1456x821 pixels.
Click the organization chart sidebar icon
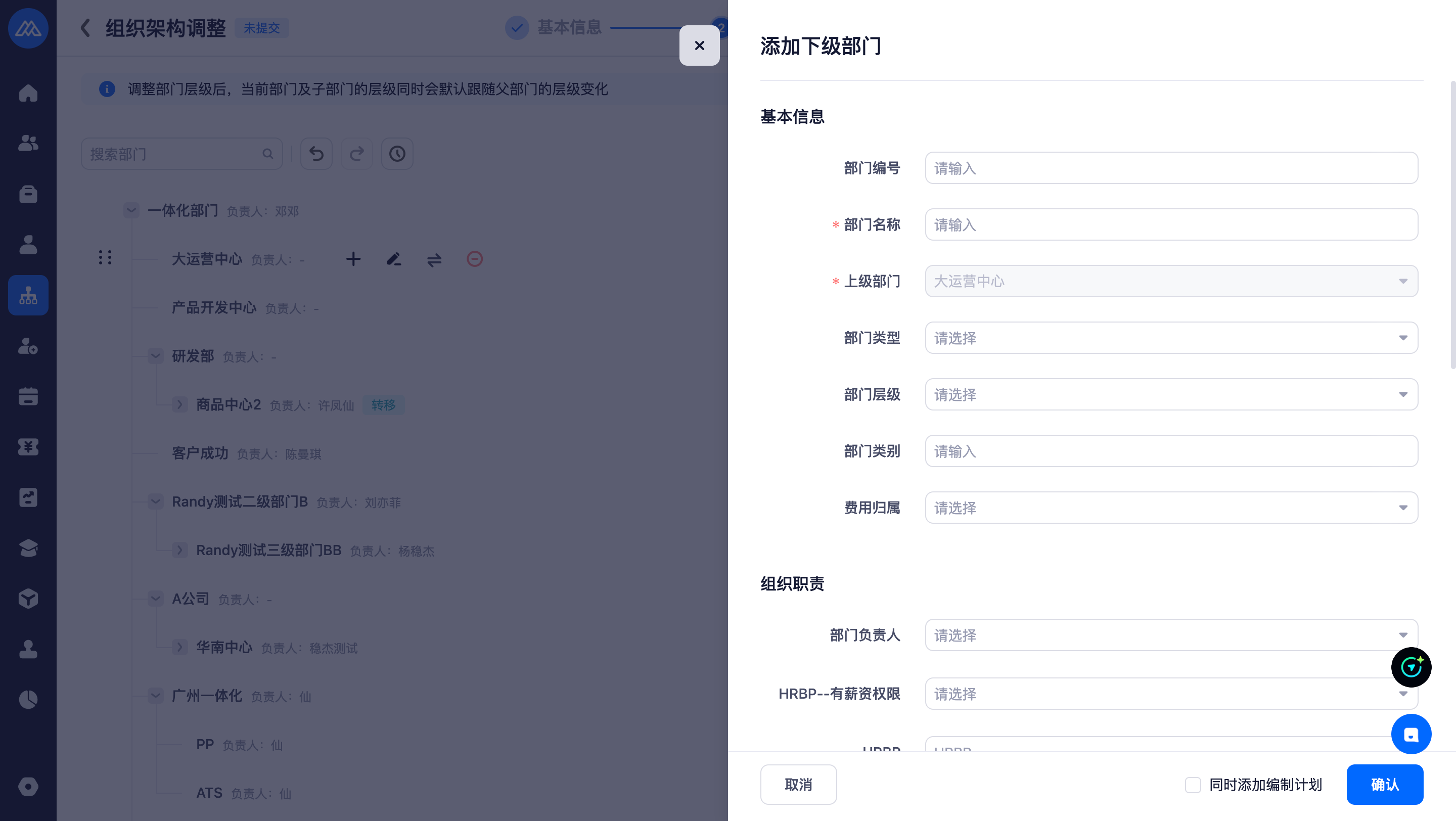point(28,295)
